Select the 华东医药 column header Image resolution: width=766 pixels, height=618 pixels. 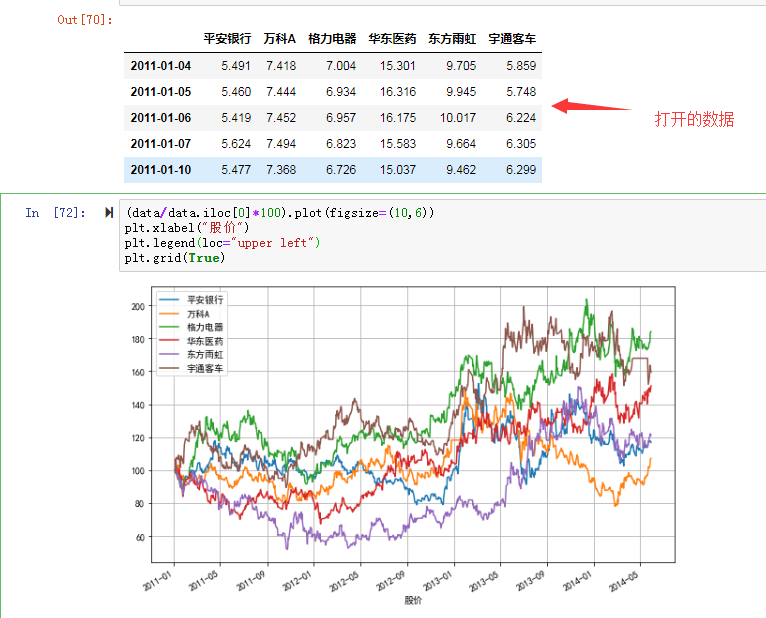[392, 39]
